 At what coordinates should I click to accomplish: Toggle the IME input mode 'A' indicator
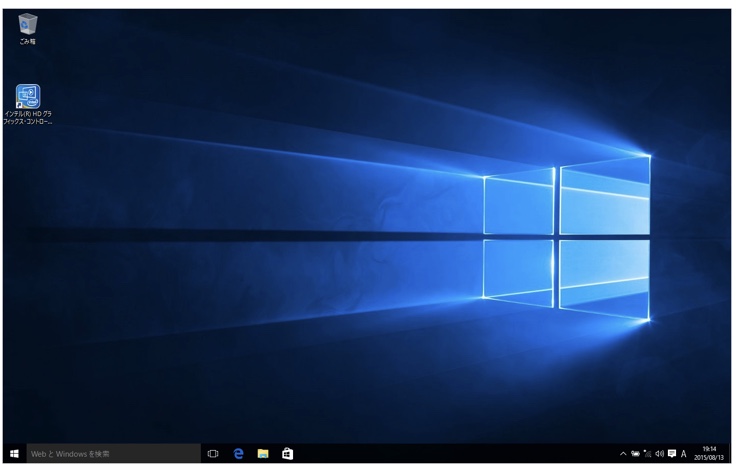684,453
